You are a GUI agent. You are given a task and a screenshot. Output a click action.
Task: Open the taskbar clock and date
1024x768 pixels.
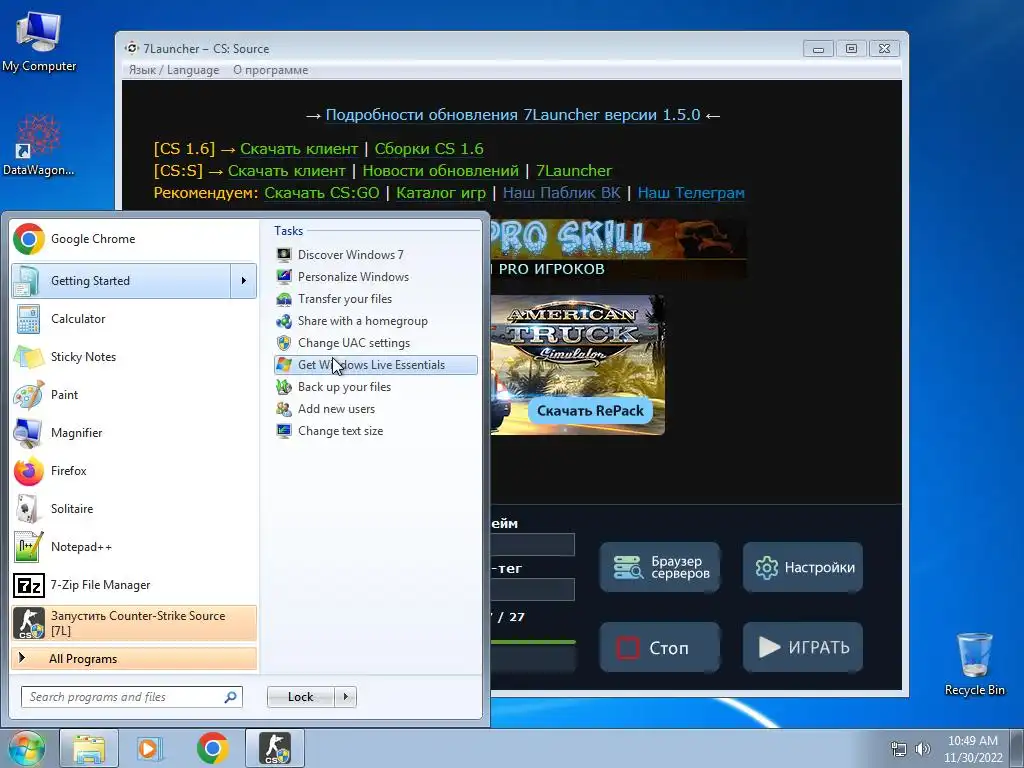pos(973,749)
